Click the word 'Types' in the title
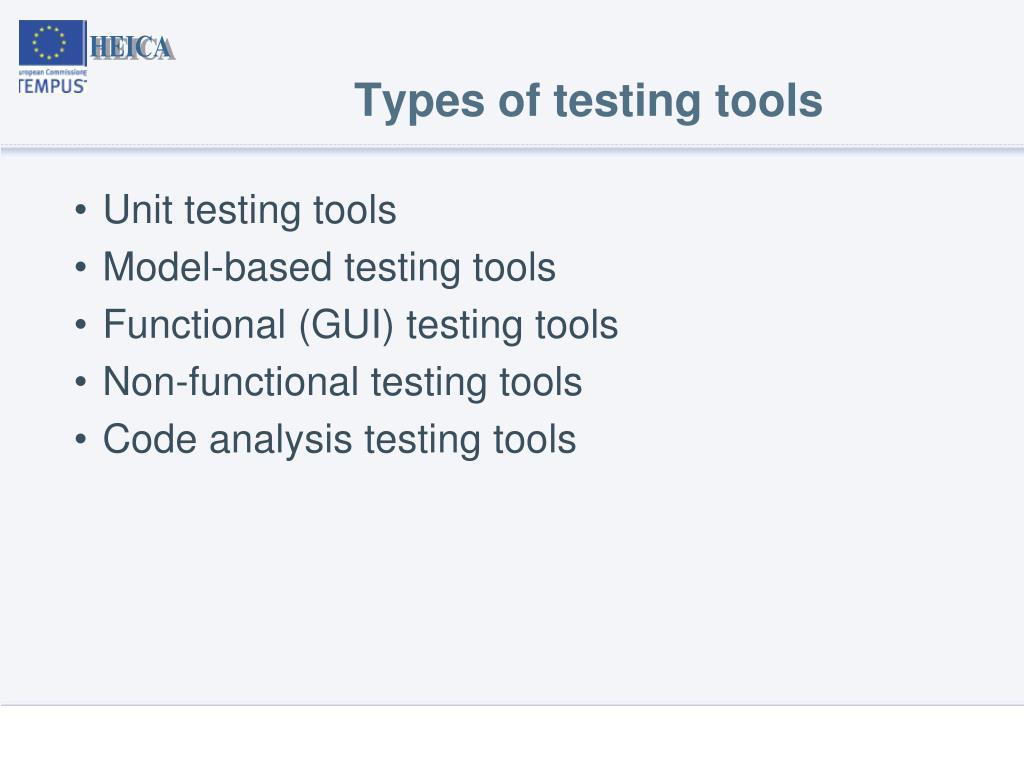This screenshot has height=768, width=1024. coord(419,103)
